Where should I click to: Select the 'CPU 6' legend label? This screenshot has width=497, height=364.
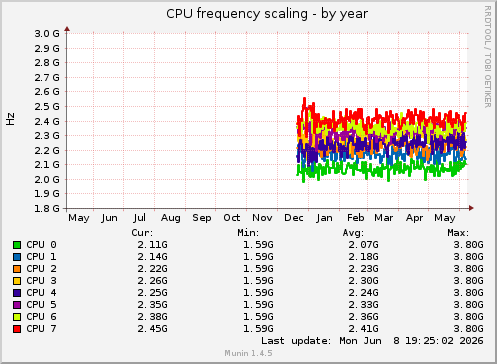click(x=41, y=317)
